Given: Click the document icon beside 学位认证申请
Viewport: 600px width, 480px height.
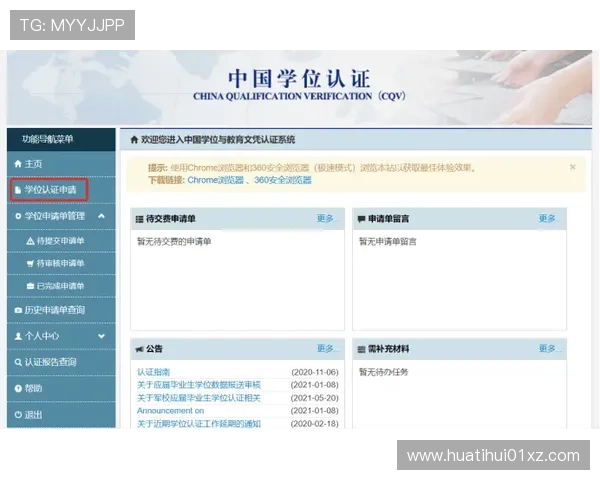Looking at the screenshot, I should point(18,190).
